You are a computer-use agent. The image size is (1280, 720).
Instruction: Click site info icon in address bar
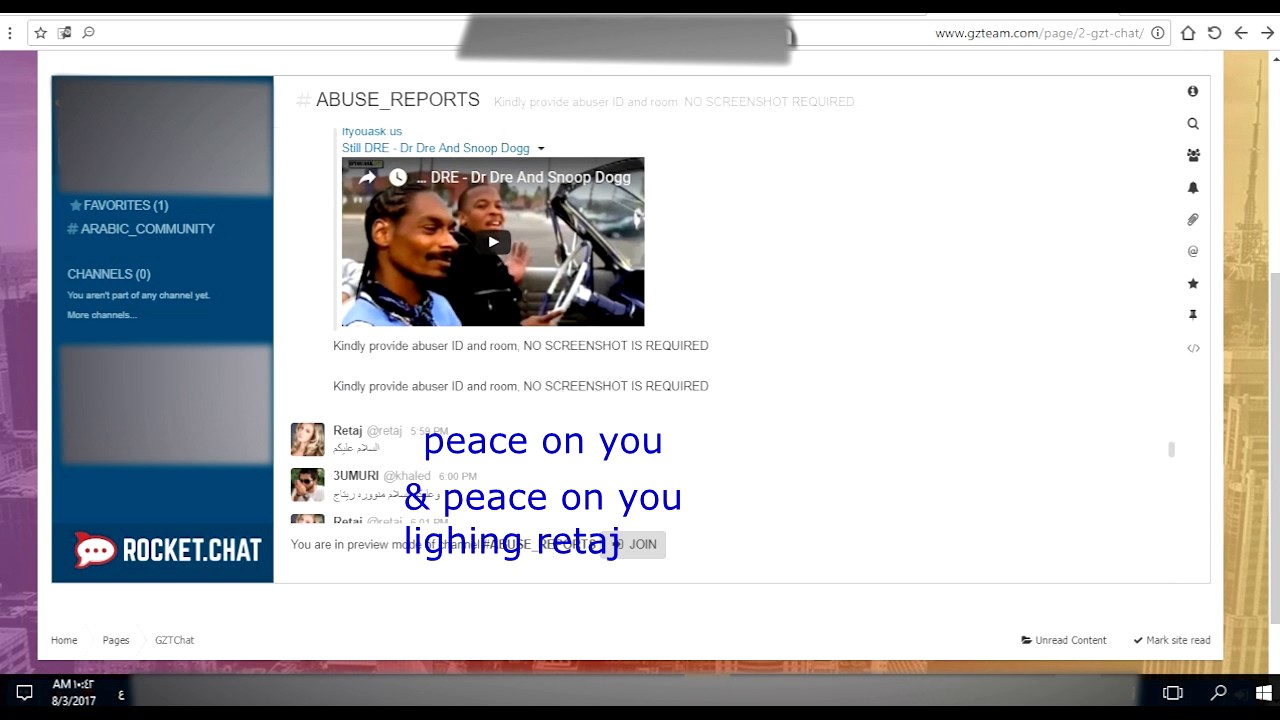click(1158, 33)
